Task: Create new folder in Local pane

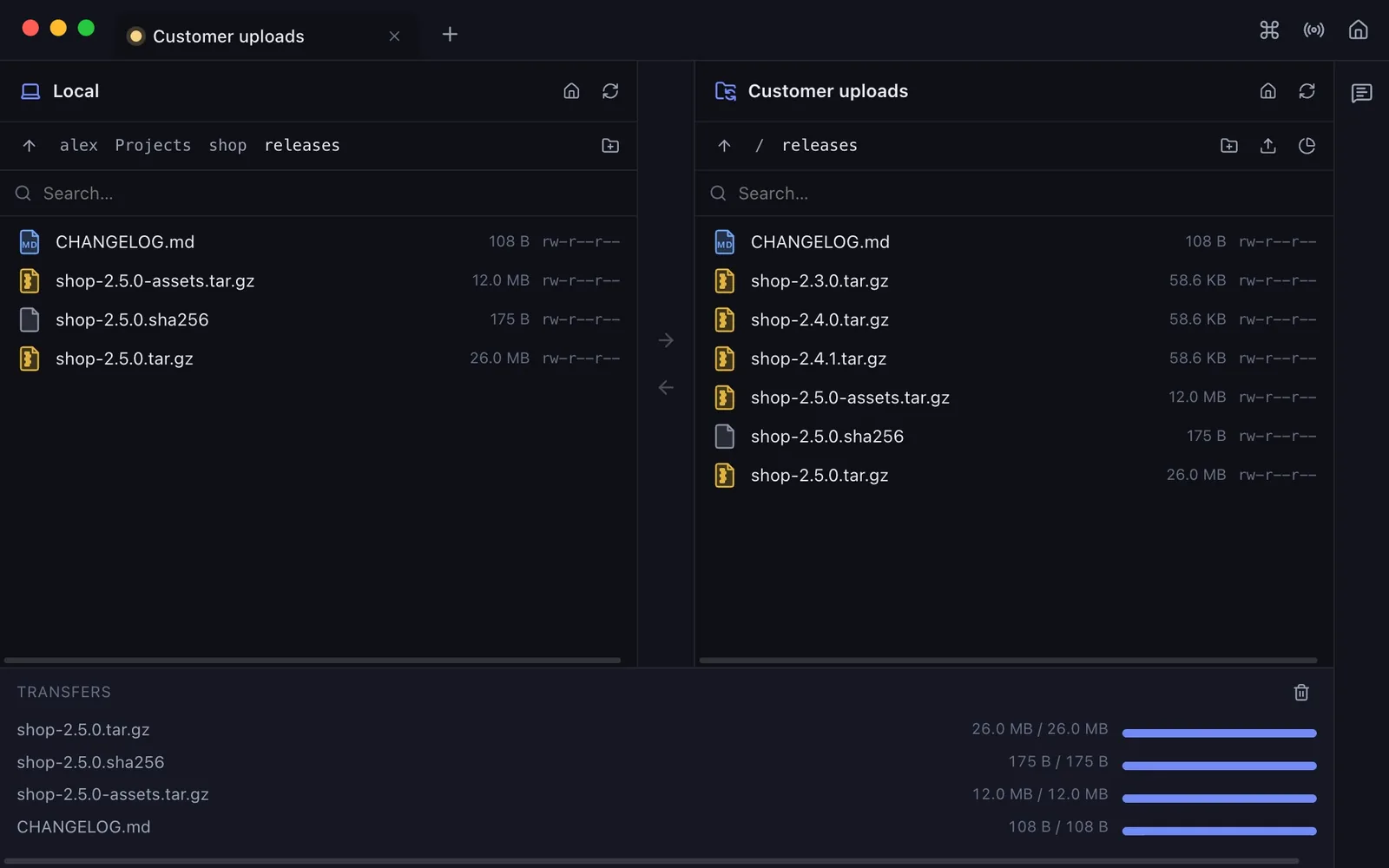Action: click(610, 146)
